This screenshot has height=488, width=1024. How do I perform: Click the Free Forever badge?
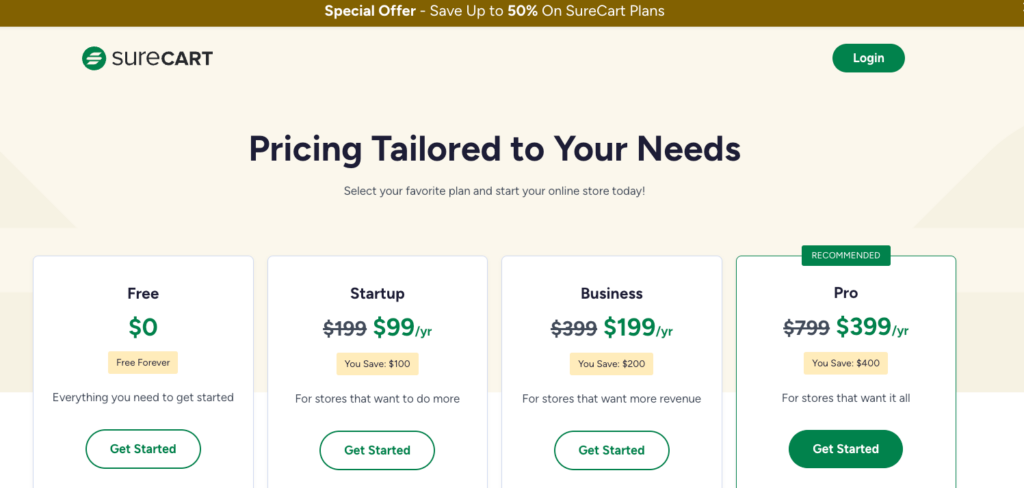[143, 363]
